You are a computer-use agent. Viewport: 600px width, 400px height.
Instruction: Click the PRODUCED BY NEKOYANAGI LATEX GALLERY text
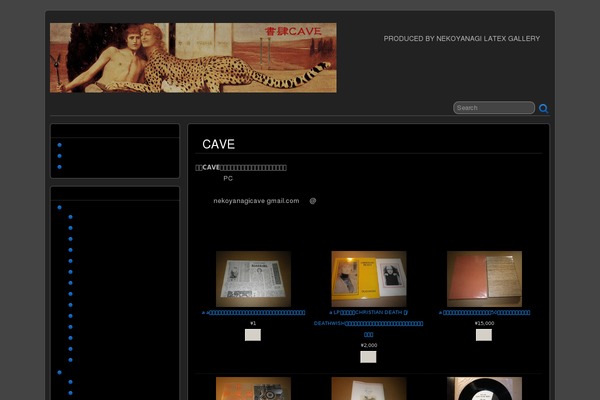click(x=461, y=39)
